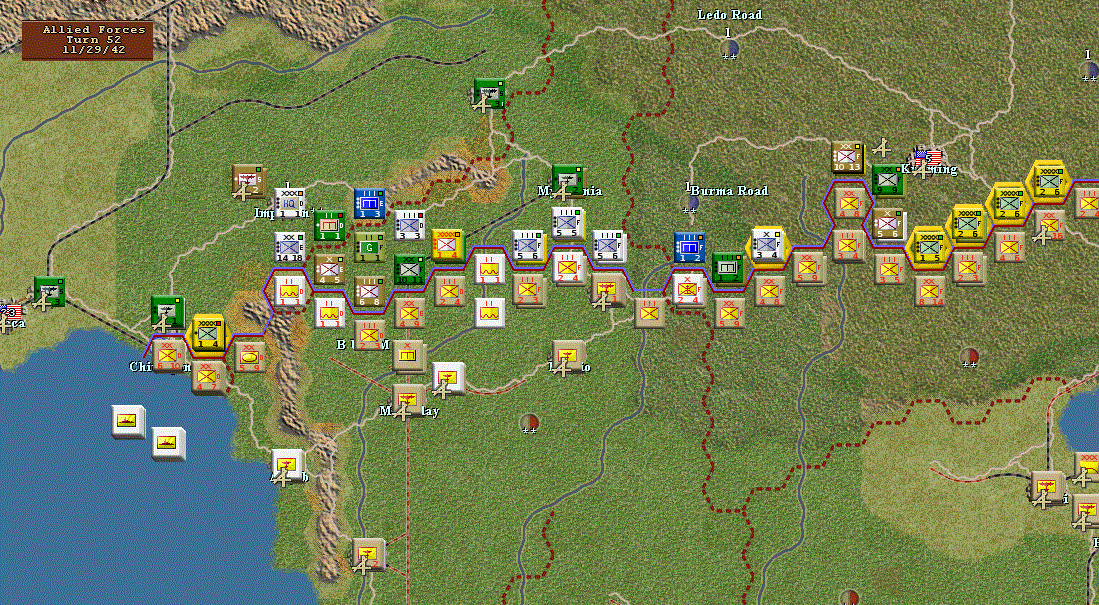Select the enemy division rated 3-5
This screenshot has height=605, width=1099.
tap(889, 269)
